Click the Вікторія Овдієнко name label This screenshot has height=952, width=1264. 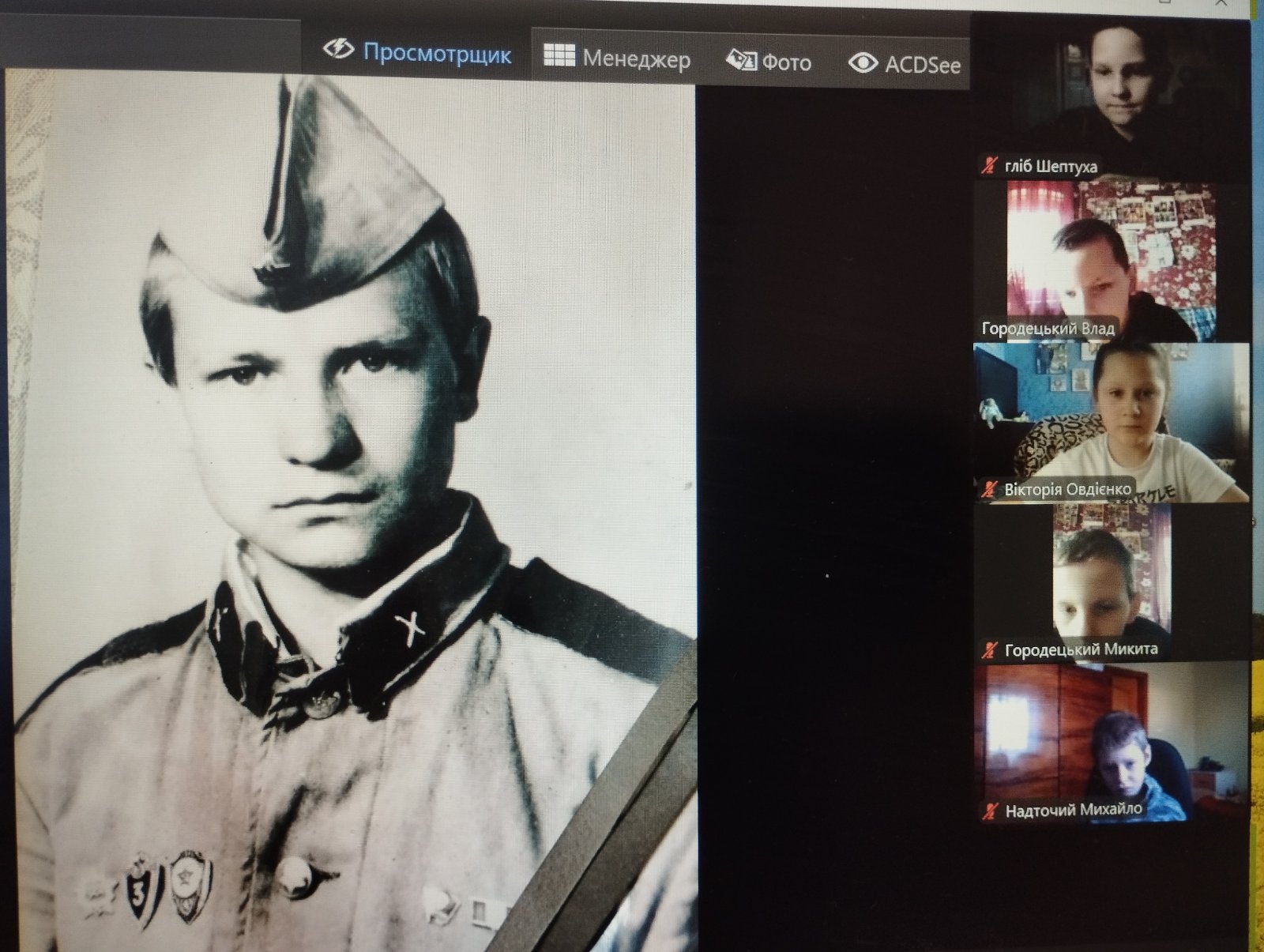click(1066, 489)
